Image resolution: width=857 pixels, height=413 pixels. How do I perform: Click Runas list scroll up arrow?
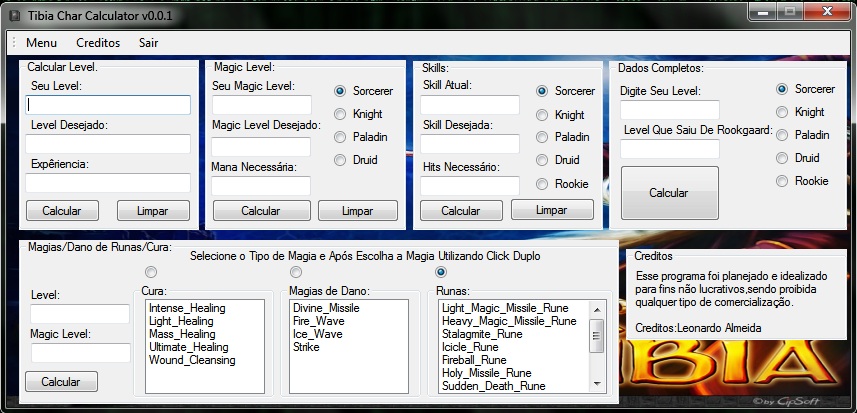tap(597, 309)
